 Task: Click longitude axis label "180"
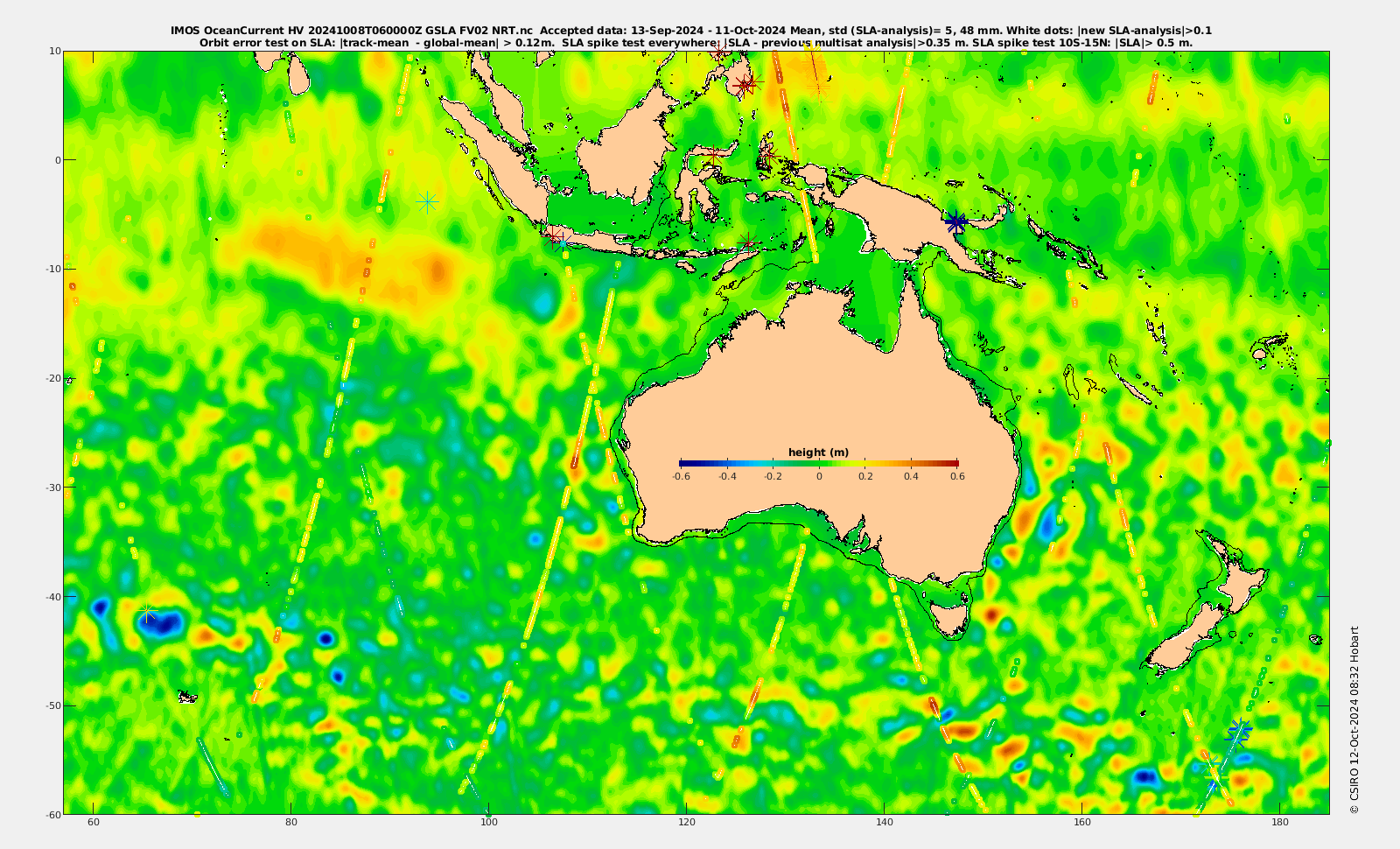(x=1280, y=822)
